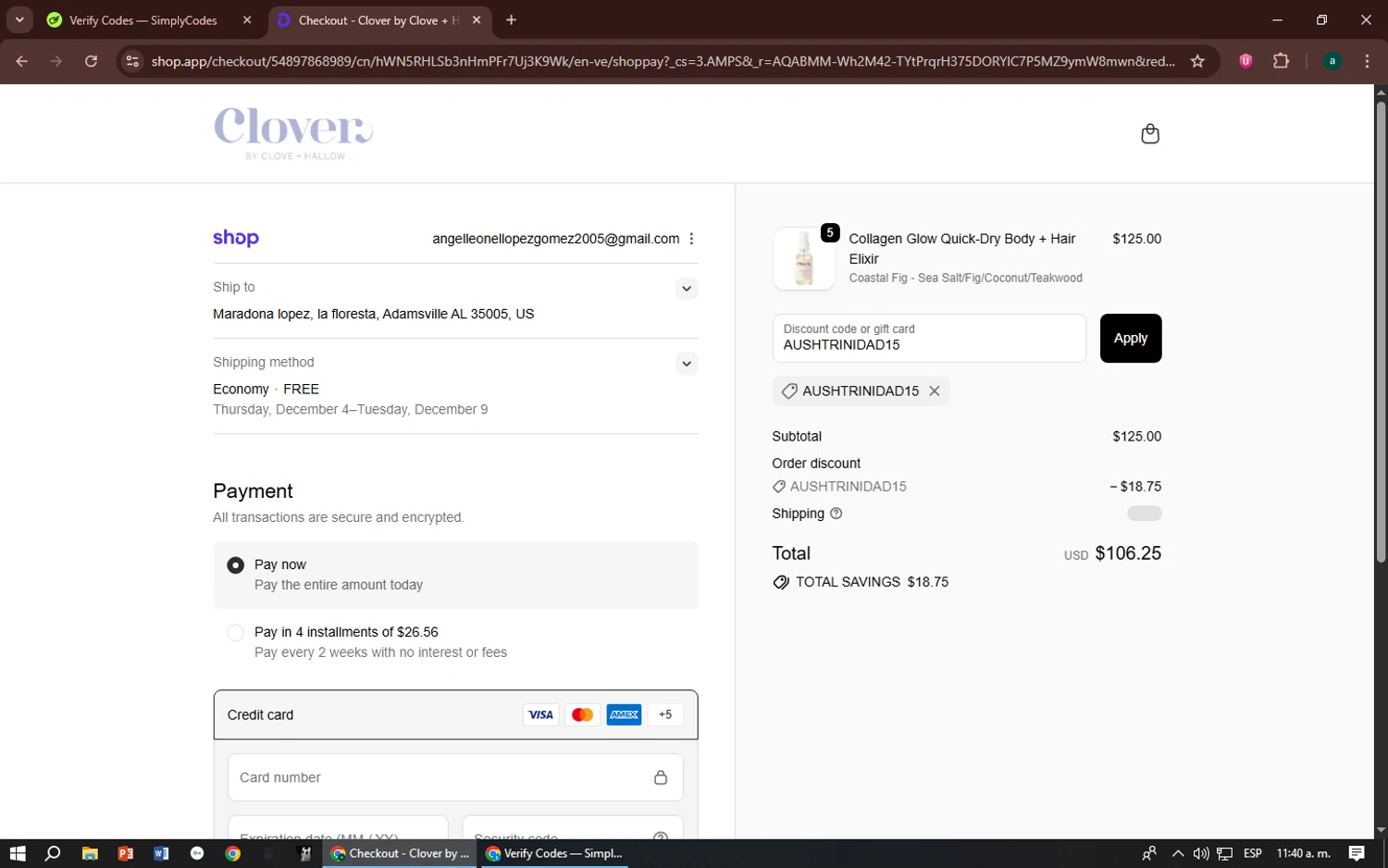The width and height of the screenshot is (1388, 868).
Task: Click the Total amount $106.25
Action: pyautogui.click(x=1128, y=553)
